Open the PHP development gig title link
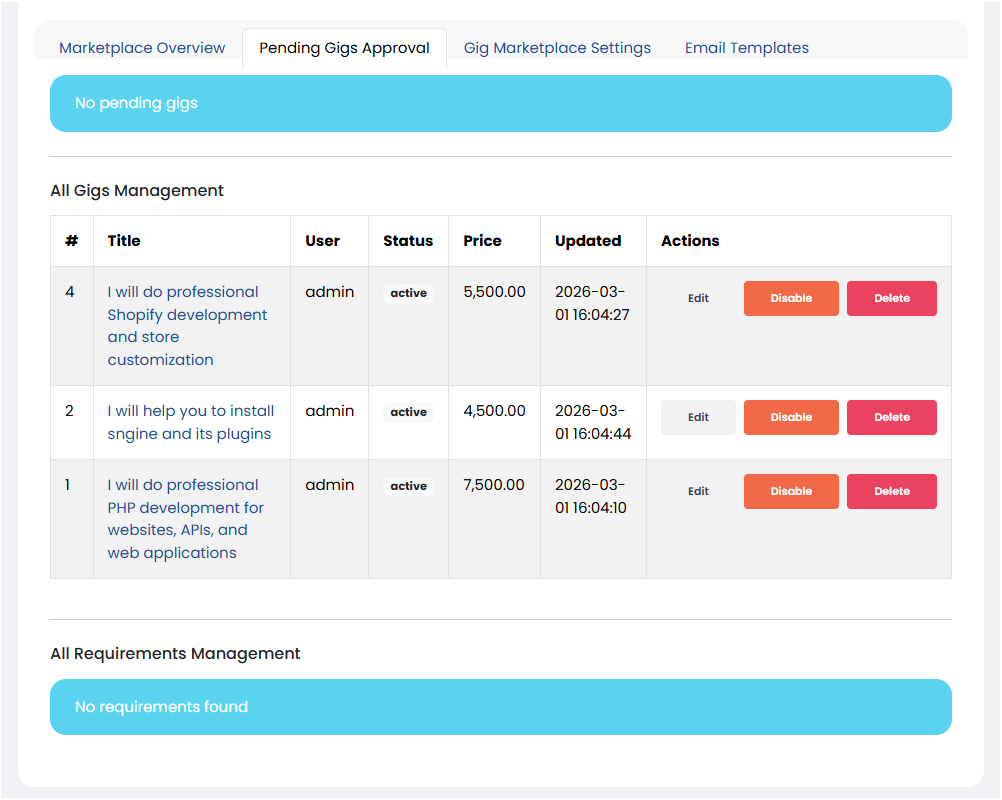Image resolution: width=1002 pixels, height=800 pixels. pyautogui.click(x=185, y=519)
